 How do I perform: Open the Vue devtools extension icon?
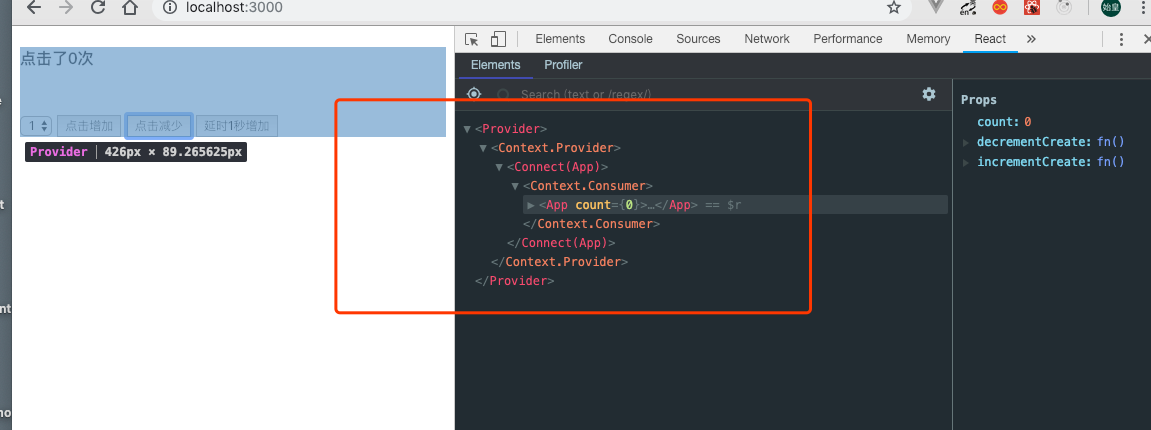pyautogui.click(x=935, y=7)
